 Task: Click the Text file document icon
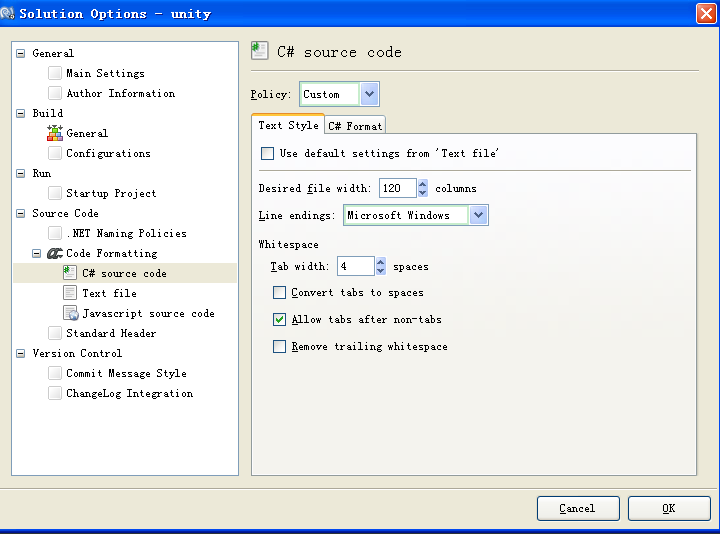pyautogui.click(x=70, y=293)
